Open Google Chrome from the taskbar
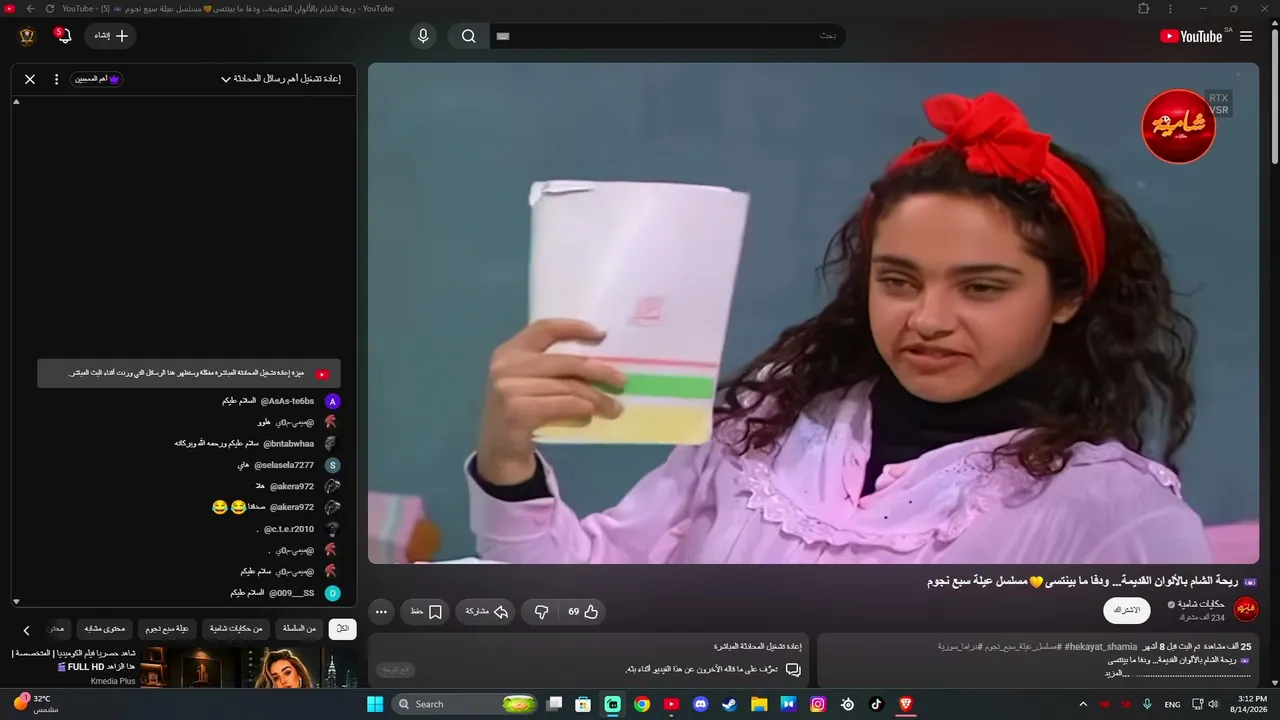 [x=642, y=704]
